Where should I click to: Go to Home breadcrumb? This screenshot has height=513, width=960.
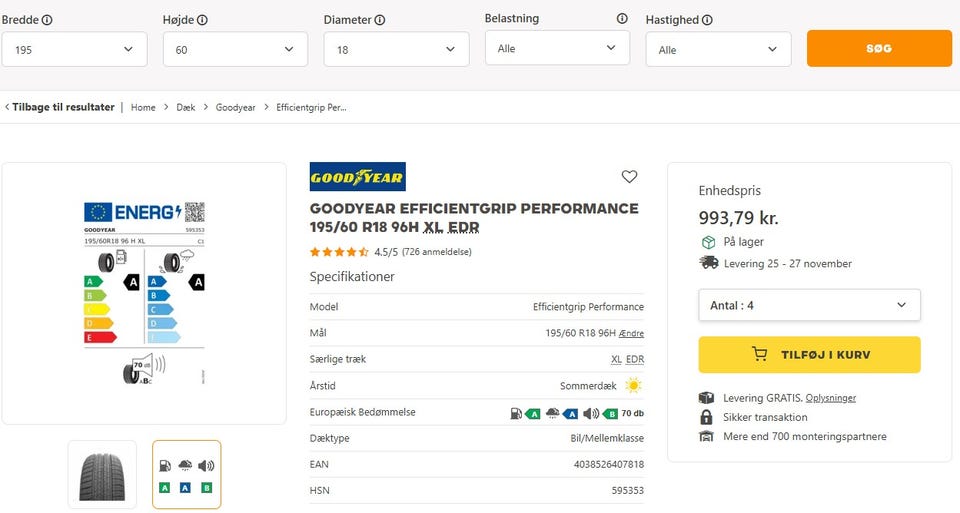[143, 107]
